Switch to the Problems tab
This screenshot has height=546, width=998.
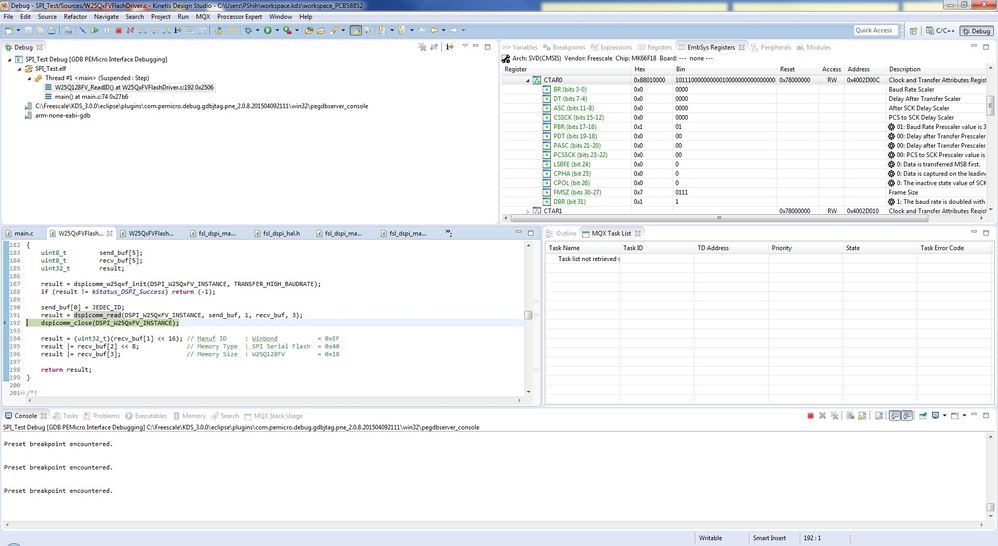tap(102, 416)
